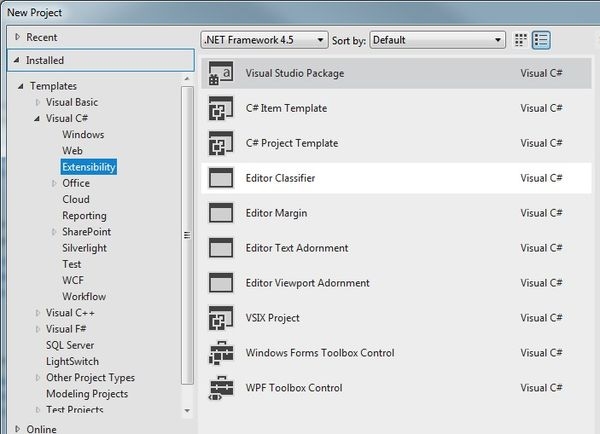The image size is (600, 434).
Task: Click the Editor Text Adornment icon
Action: tap(220, 248)
